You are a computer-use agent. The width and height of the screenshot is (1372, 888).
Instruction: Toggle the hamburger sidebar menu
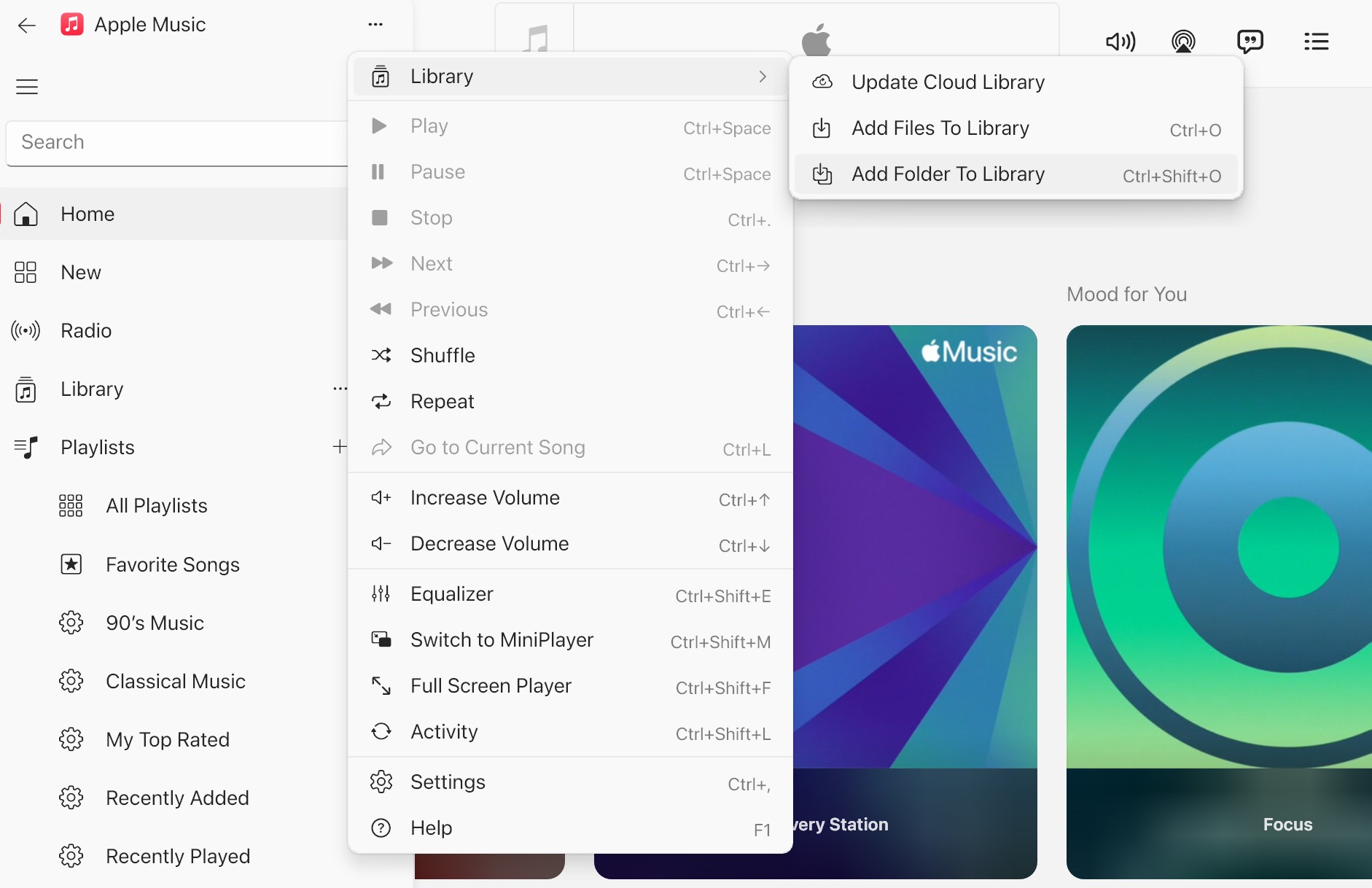pyautogui.click(x=27, y=87)
